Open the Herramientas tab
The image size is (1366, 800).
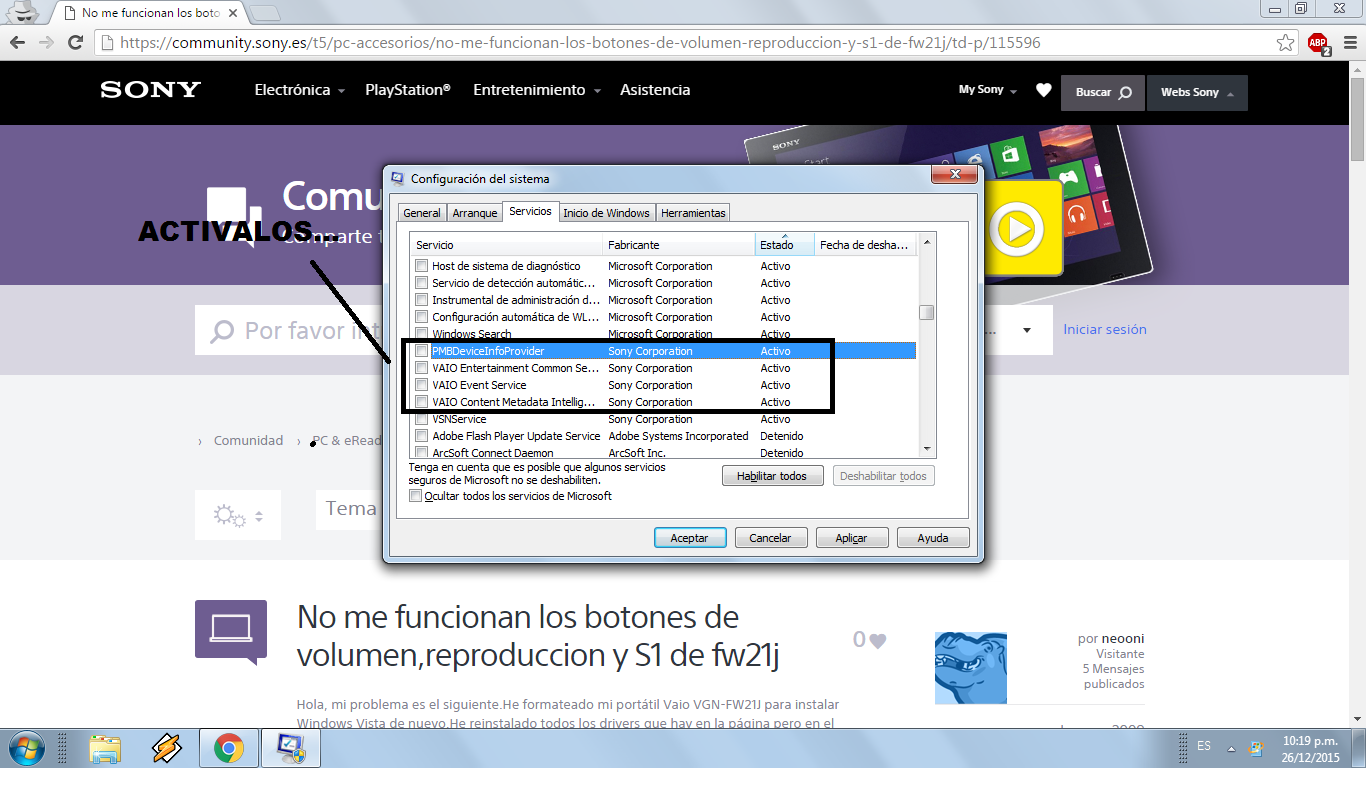point(693,213)
